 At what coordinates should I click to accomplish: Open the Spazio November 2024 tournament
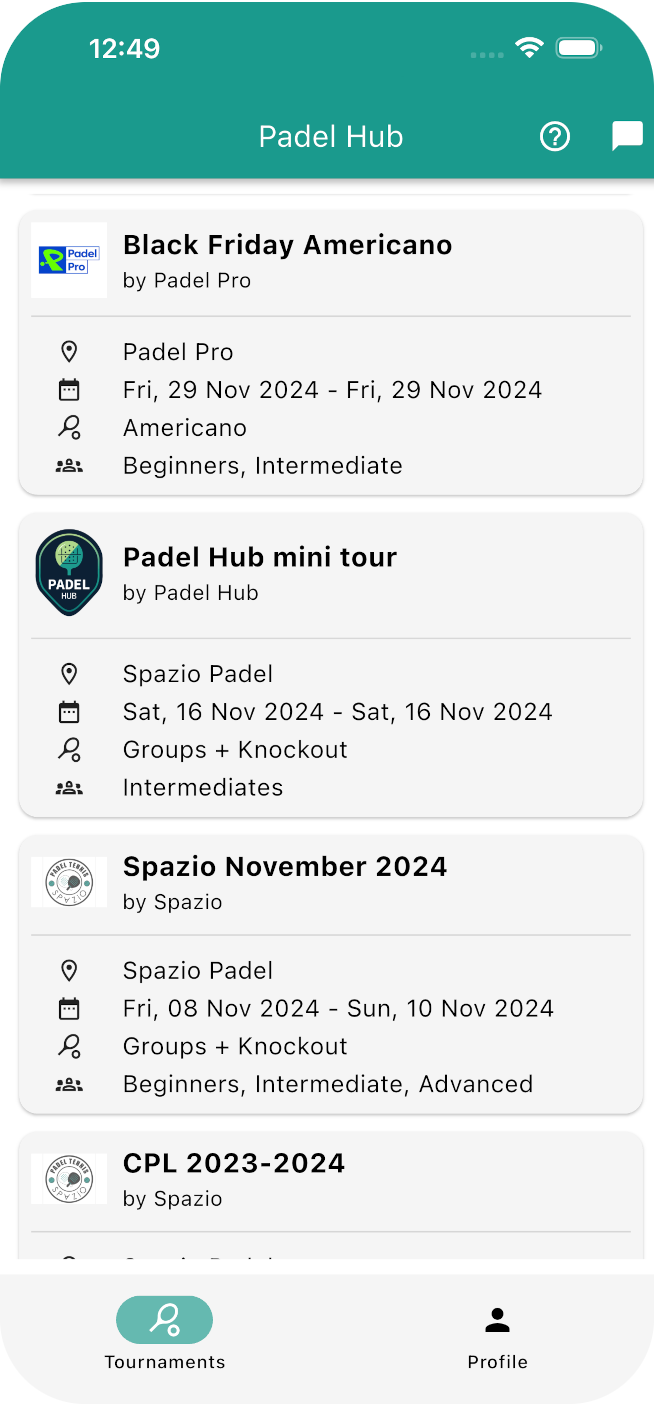tap(285, 866)
